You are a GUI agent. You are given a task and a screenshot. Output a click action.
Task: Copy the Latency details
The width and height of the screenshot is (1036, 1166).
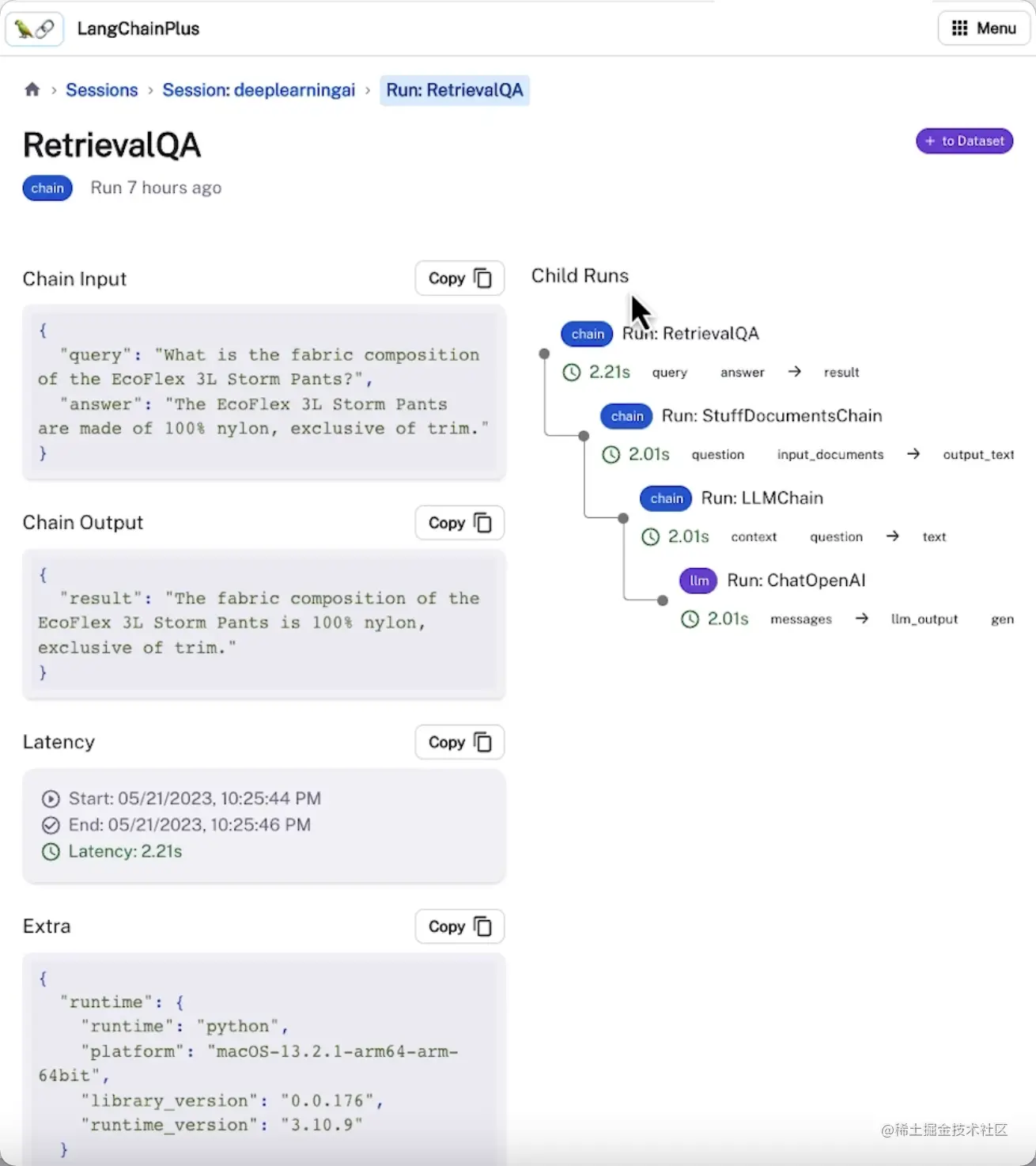(x=459, y=742)
